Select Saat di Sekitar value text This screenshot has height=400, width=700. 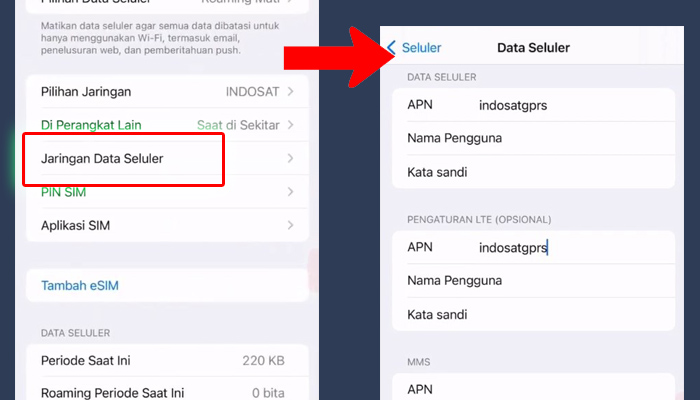point(238,125)
